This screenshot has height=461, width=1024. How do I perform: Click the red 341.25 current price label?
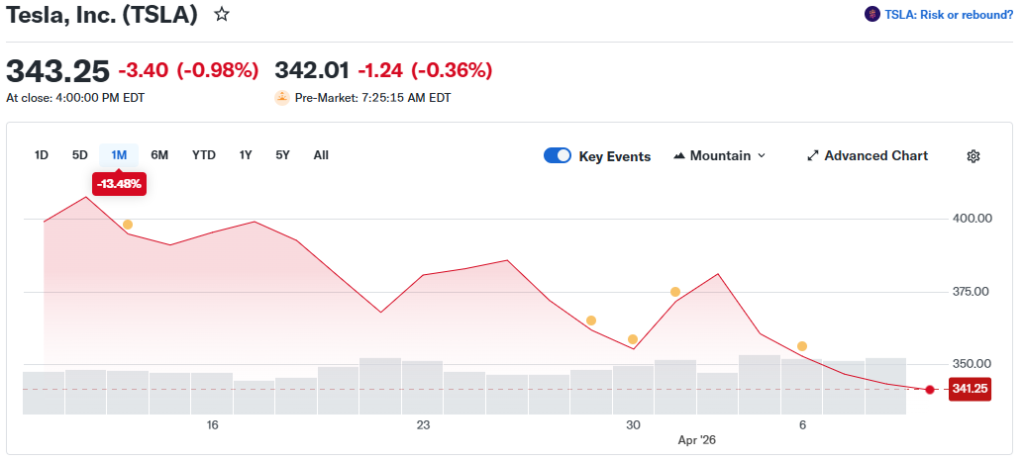point(969,389)
